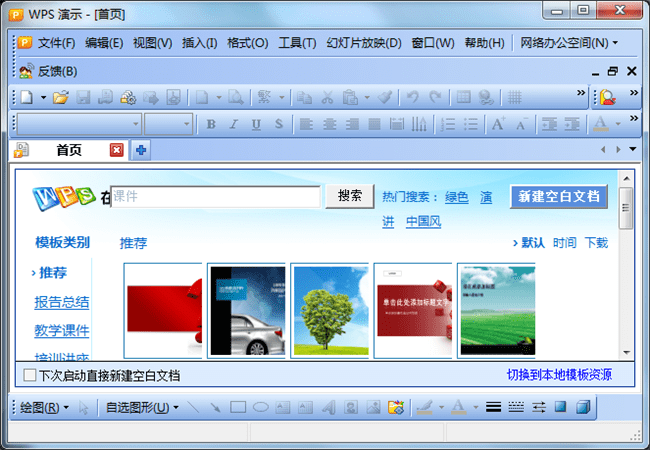Open the 自选图形(U) dropdown menu
Image resolution: width=650 pixels, height=450 pixels.
pos(142,407)
